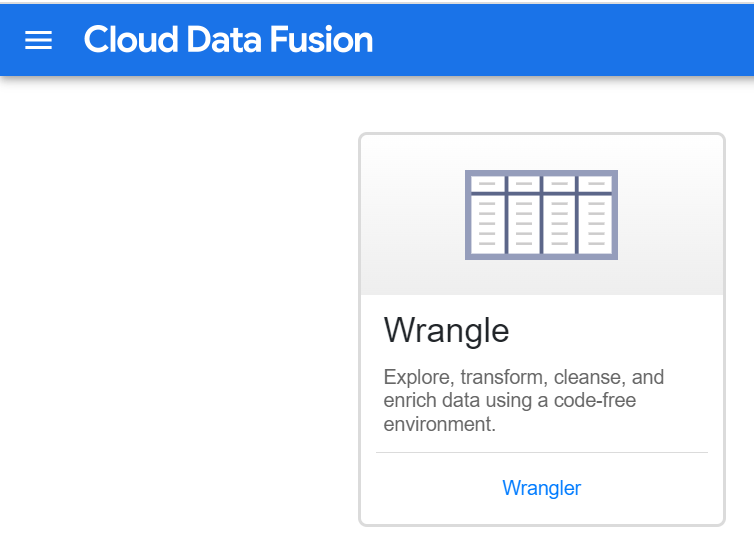
Task: Click the word "Cloud" in the header
Action: coord(125,40)
